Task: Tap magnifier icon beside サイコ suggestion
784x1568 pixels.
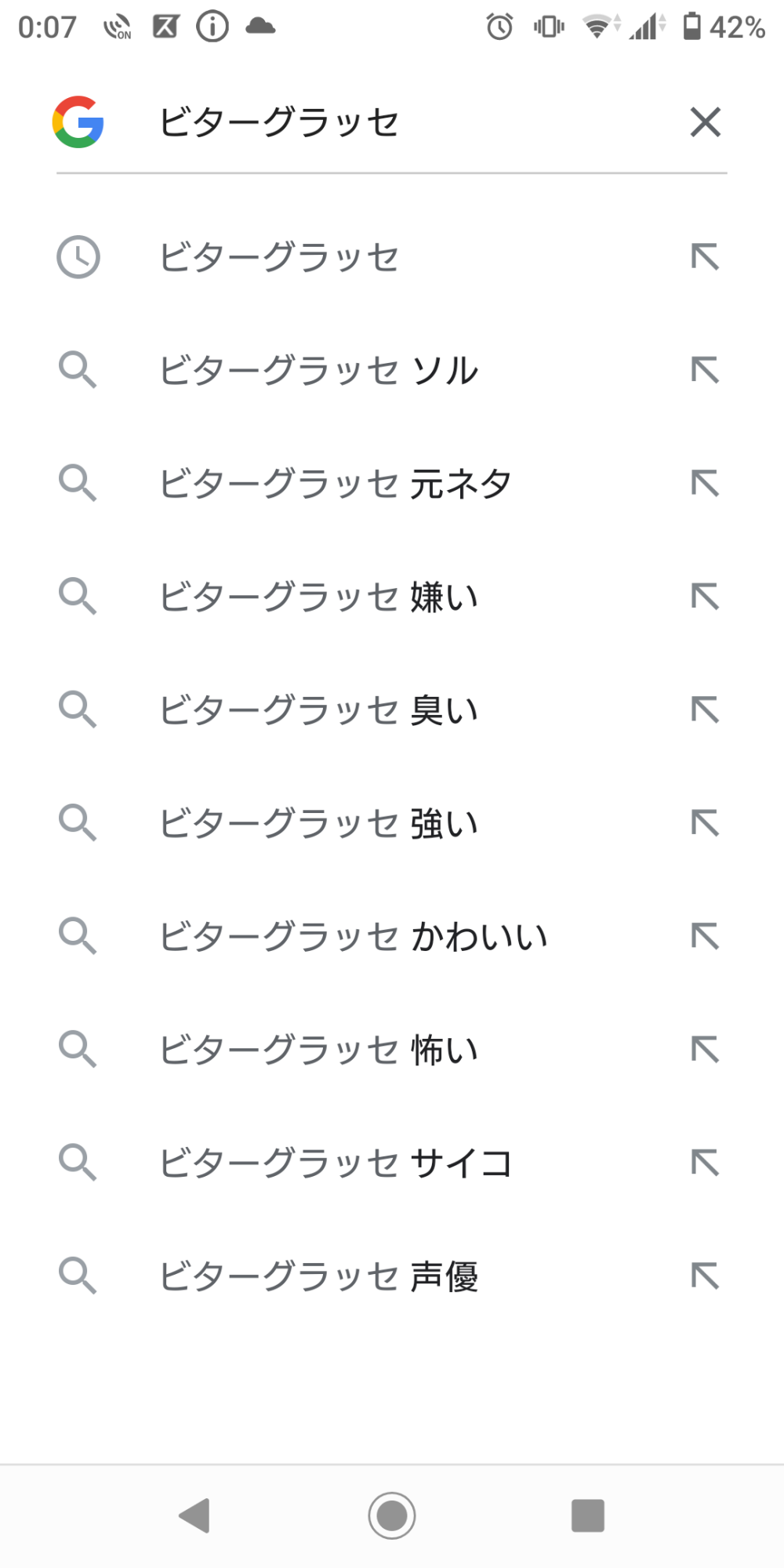Action: coord(78,1163)
